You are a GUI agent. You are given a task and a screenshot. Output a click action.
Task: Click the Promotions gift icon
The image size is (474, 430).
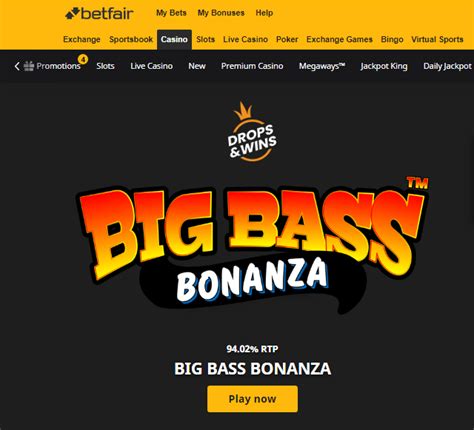click(29, 66)
